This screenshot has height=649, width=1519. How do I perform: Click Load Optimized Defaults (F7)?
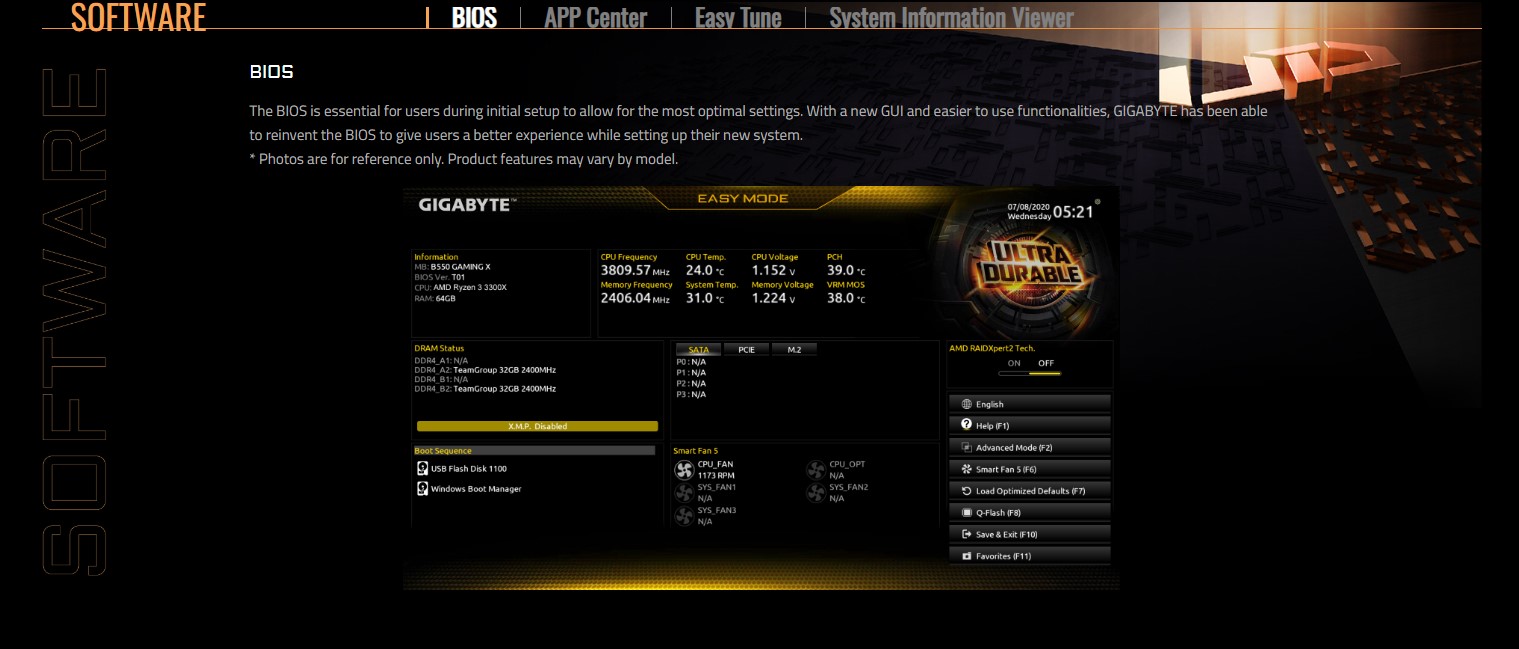tap(1029, 491)
